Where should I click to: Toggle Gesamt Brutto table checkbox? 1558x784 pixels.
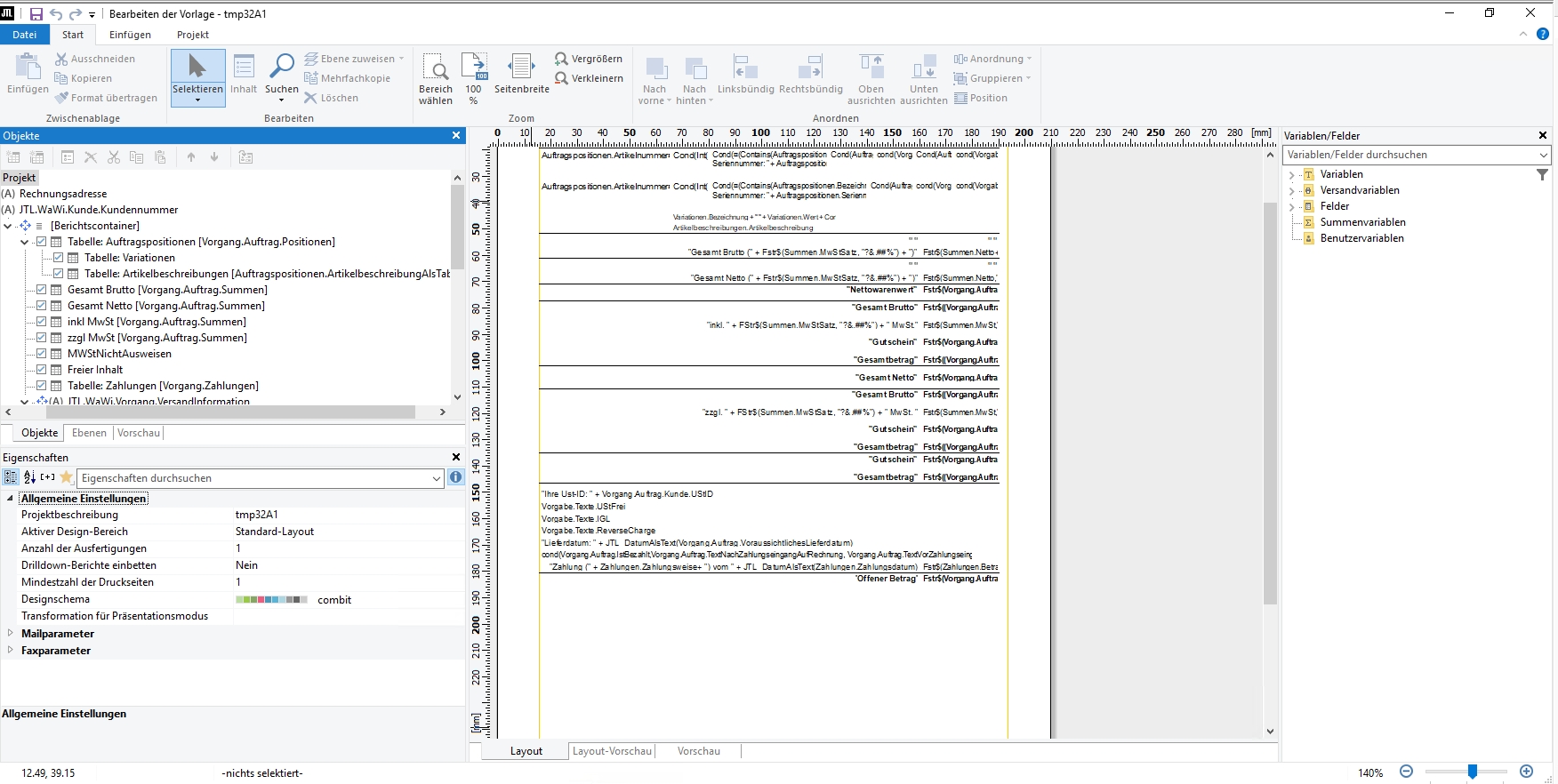pos(42,290)
